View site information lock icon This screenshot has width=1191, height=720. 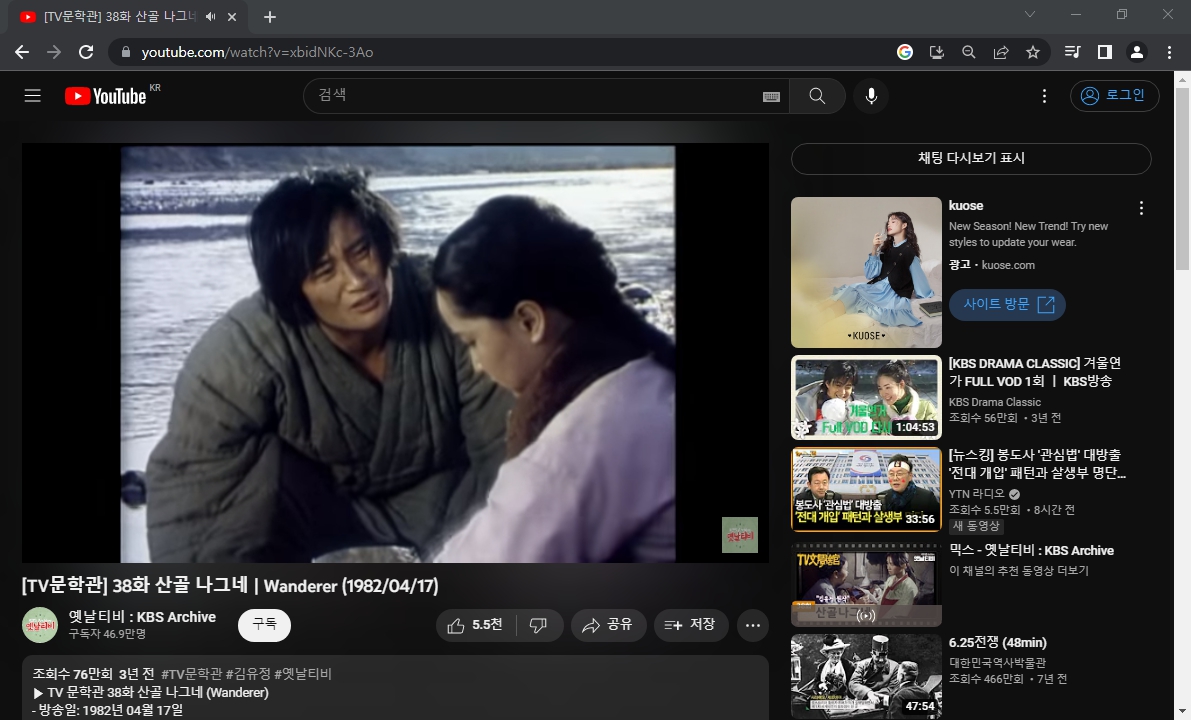pyautogui.click(x=125, y=52)
